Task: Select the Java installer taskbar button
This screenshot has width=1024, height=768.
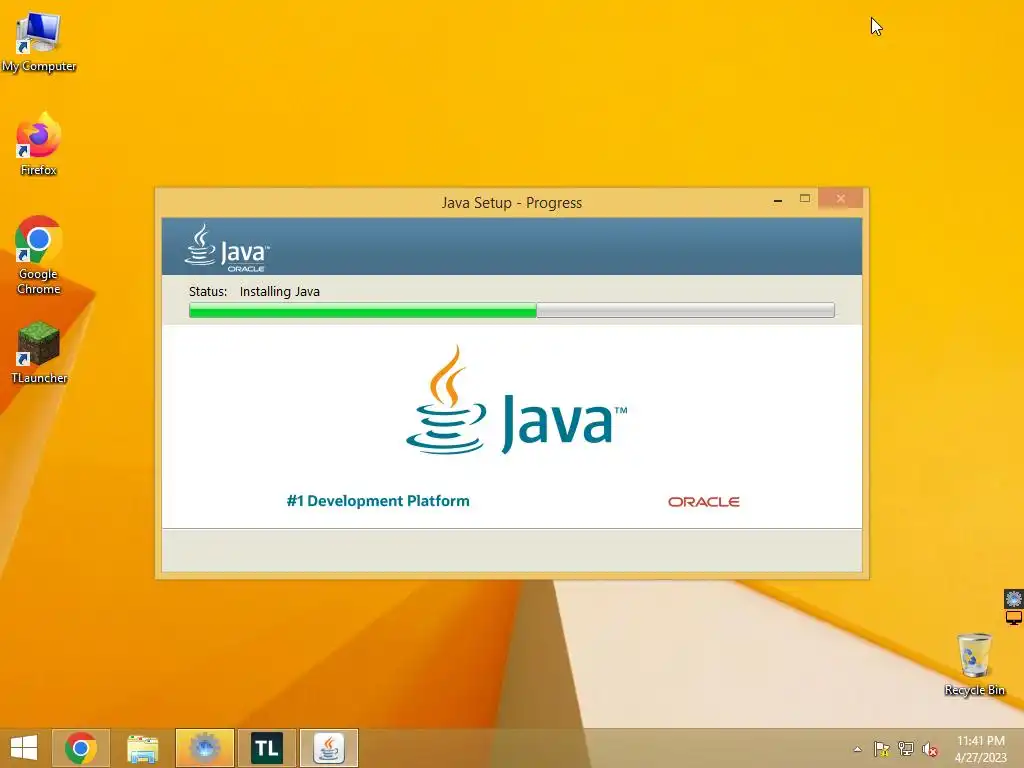Action: click(x=328, y=748)
